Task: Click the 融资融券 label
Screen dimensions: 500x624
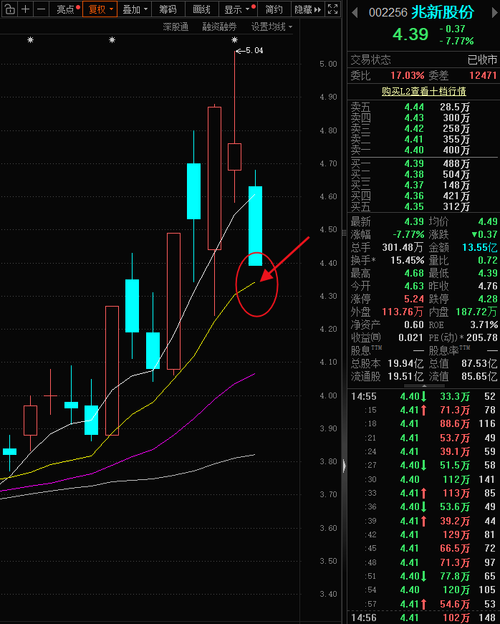Action: (219, 27)
